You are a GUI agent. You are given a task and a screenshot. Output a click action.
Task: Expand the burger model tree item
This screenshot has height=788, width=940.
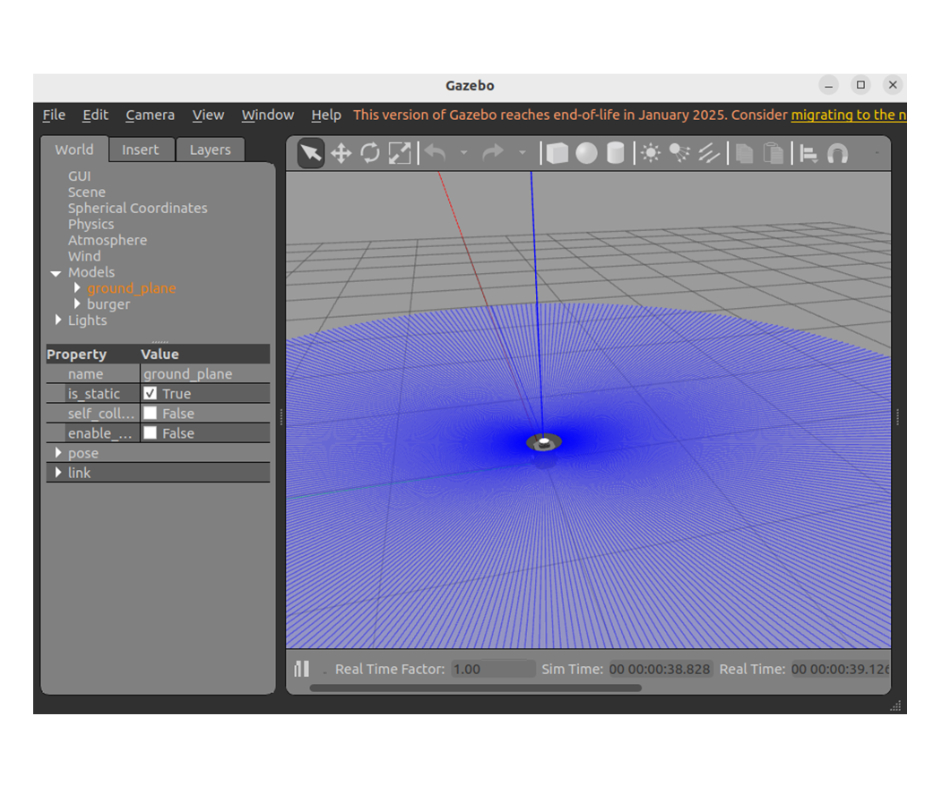(78, 304)
